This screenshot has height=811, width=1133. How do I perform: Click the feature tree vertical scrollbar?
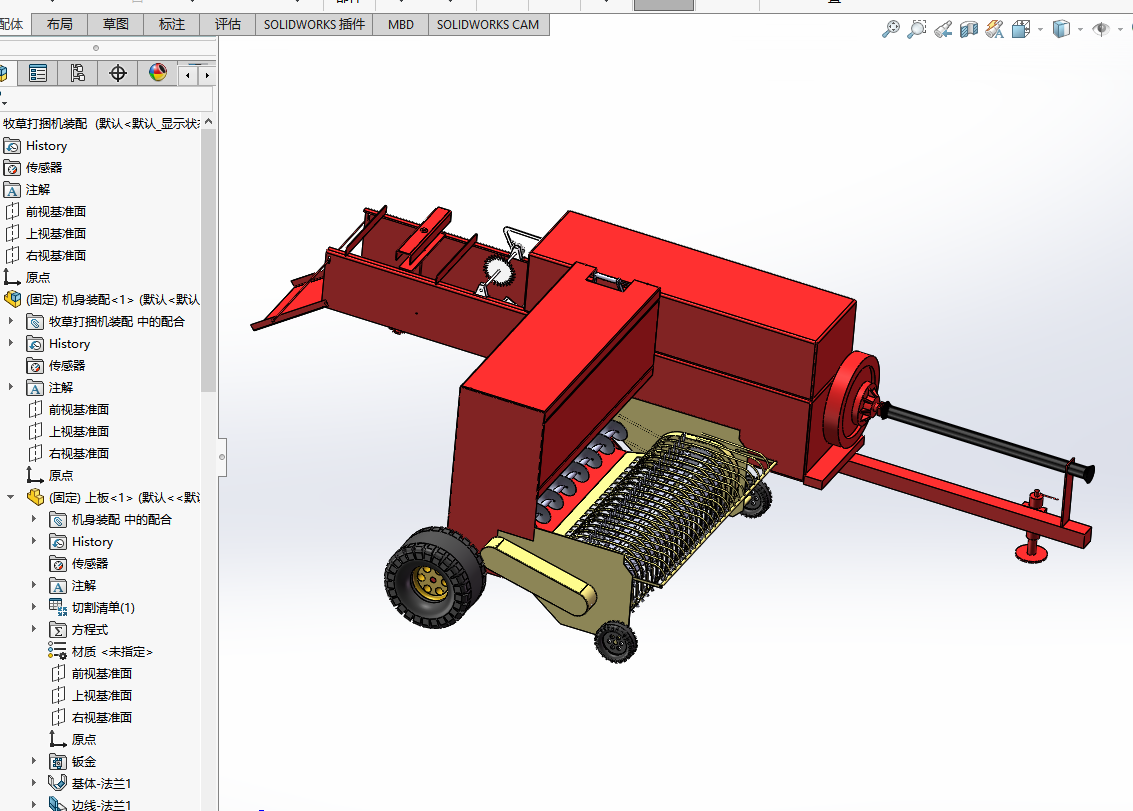[208, 260]
